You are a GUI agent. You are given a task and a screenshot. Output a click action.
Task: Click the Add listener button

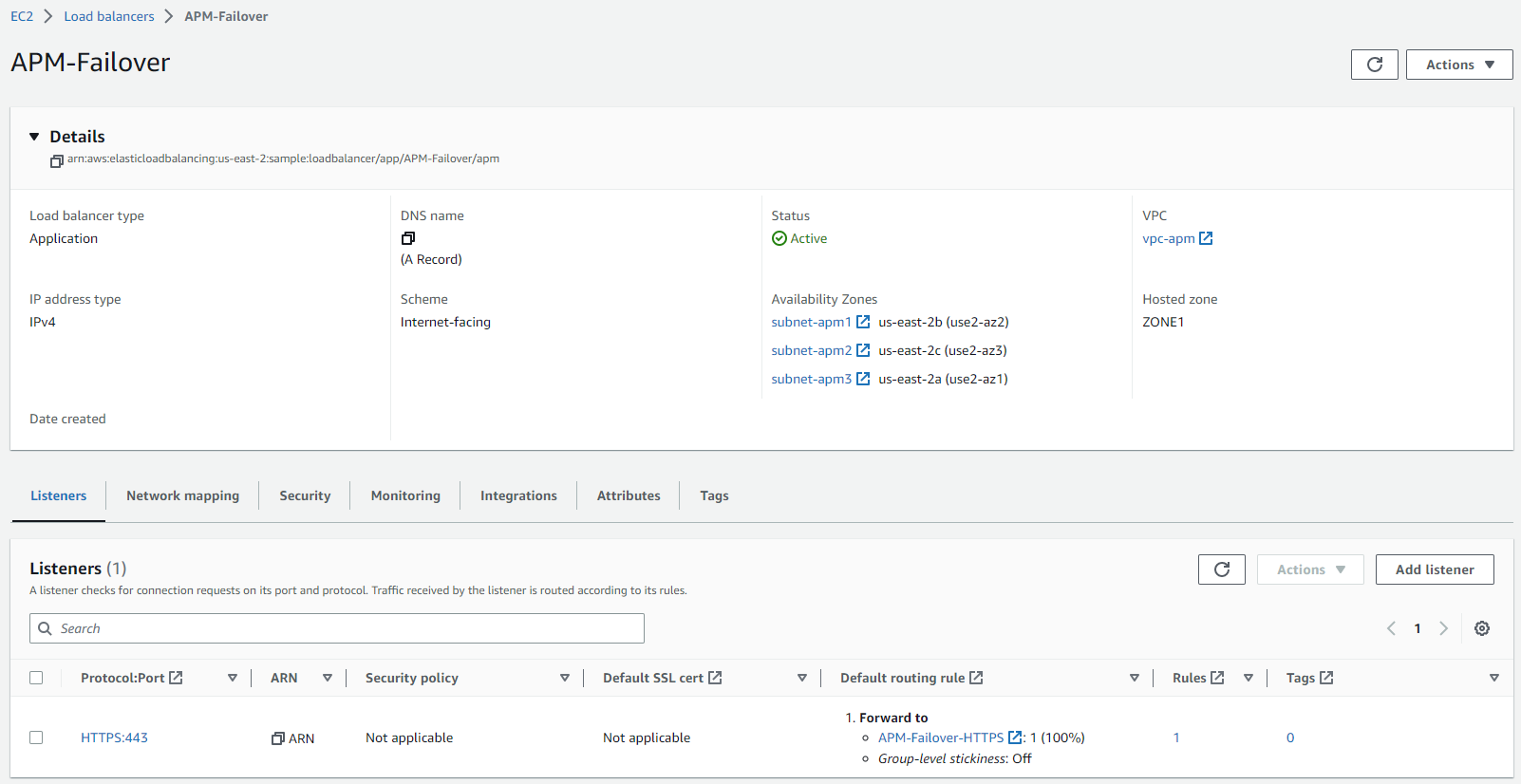[x=1434, y=569]
